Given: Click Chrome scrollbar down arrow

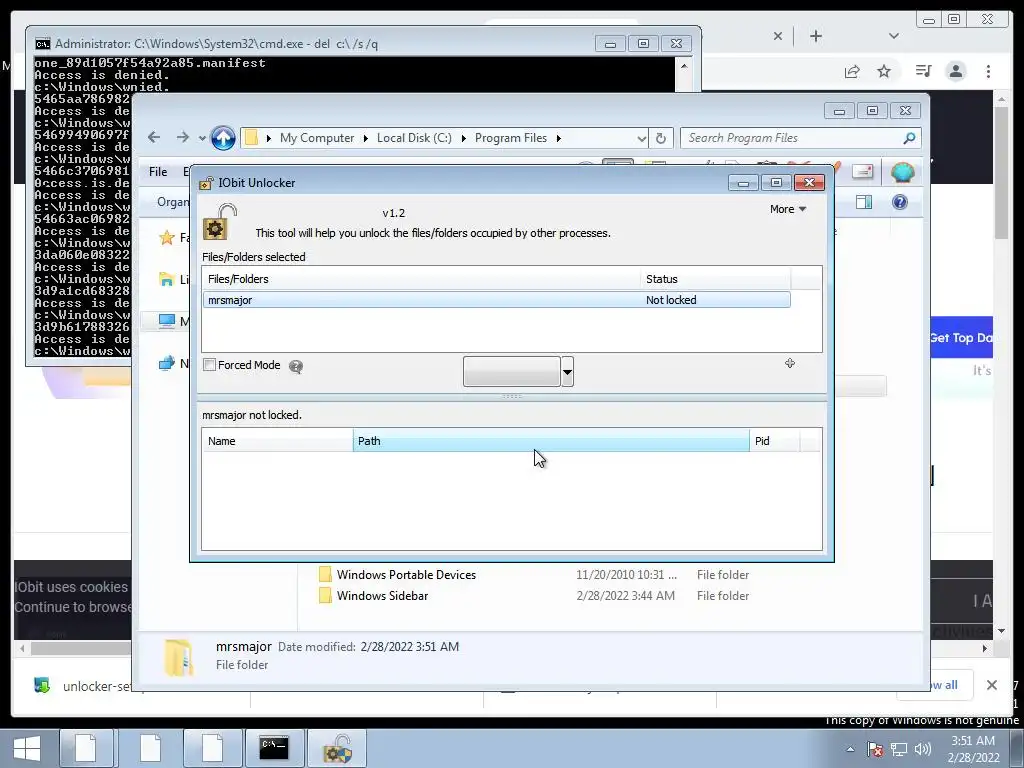Looking at the screenshot, I should 1002,631.
